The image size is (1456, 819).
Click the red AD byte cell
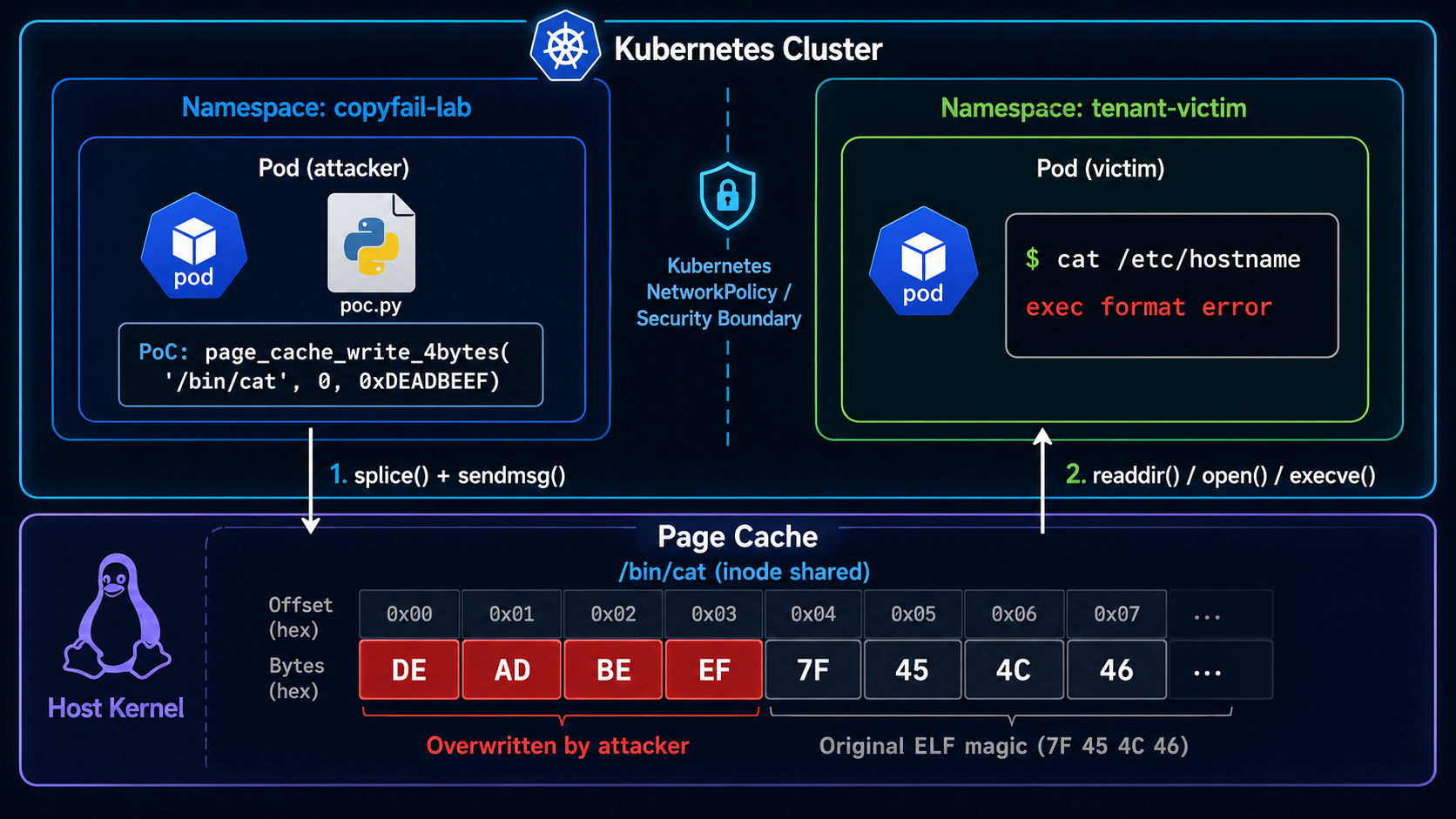click(512, 670)
